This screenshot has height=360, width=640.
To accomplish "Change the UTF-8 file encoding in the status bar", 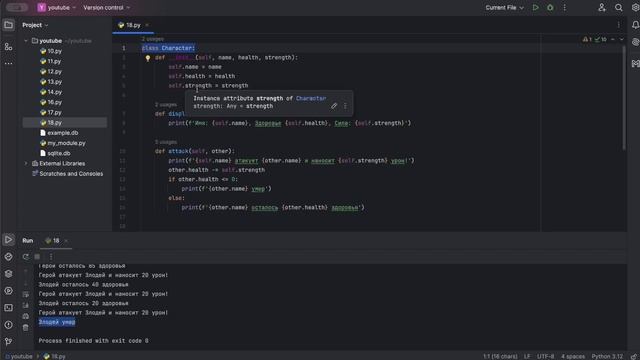I will click(545, 356).
